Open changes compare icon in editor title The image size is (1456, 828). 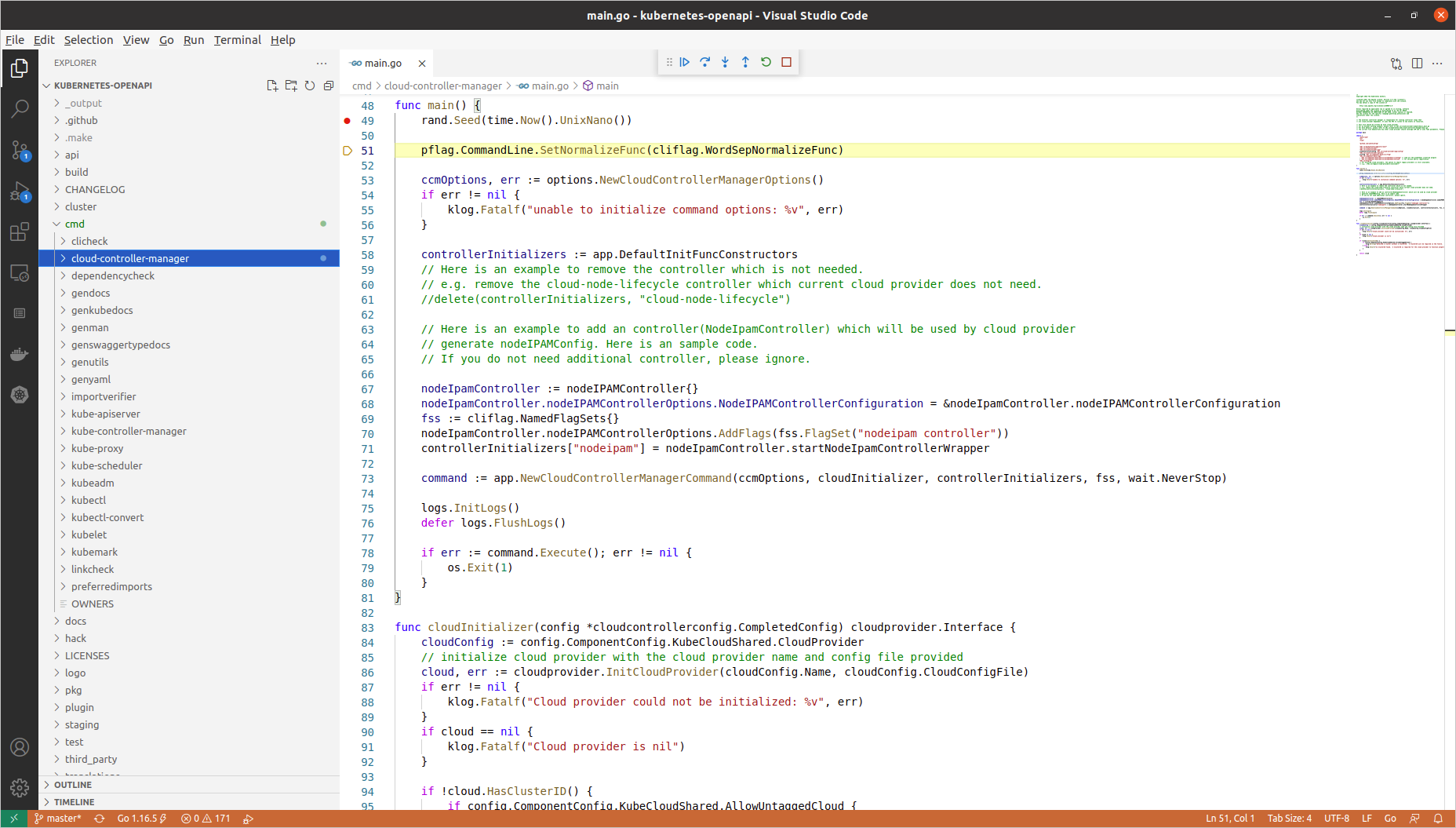[x=1396, y=64]
